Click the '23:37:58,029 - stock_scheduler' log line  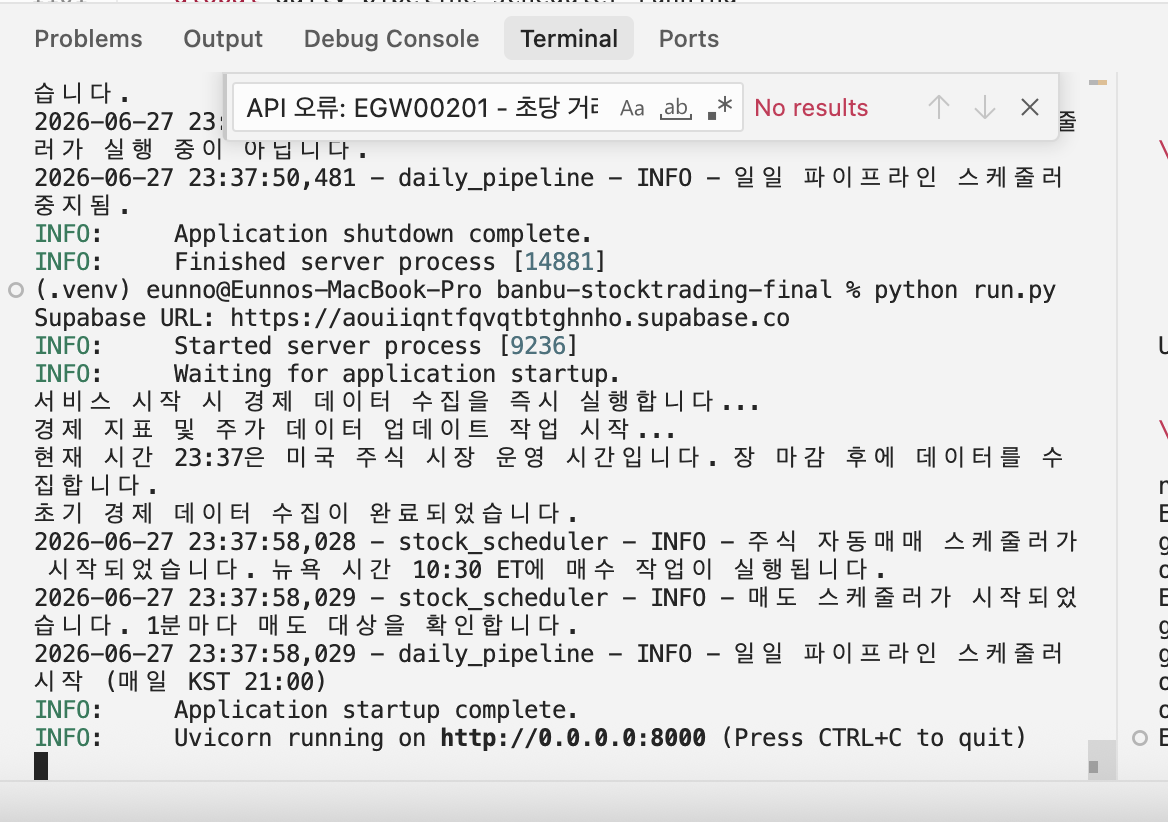point(556,611)
